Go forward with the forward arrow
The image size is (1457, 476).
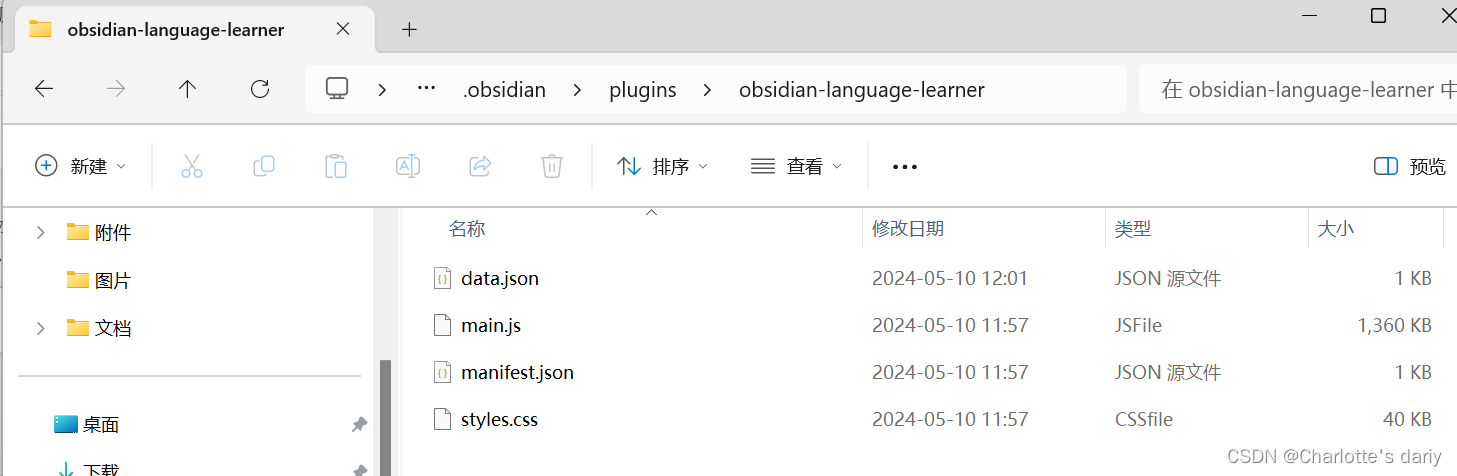[x=116, y=89]
